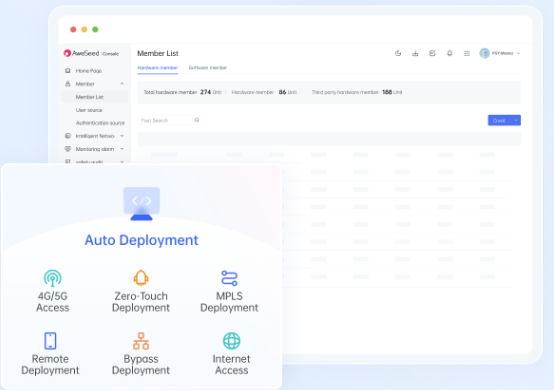This screenshot has height=390, width=554.
Task: Click the third party hardware count 188
Action: (x=387, y=92)
